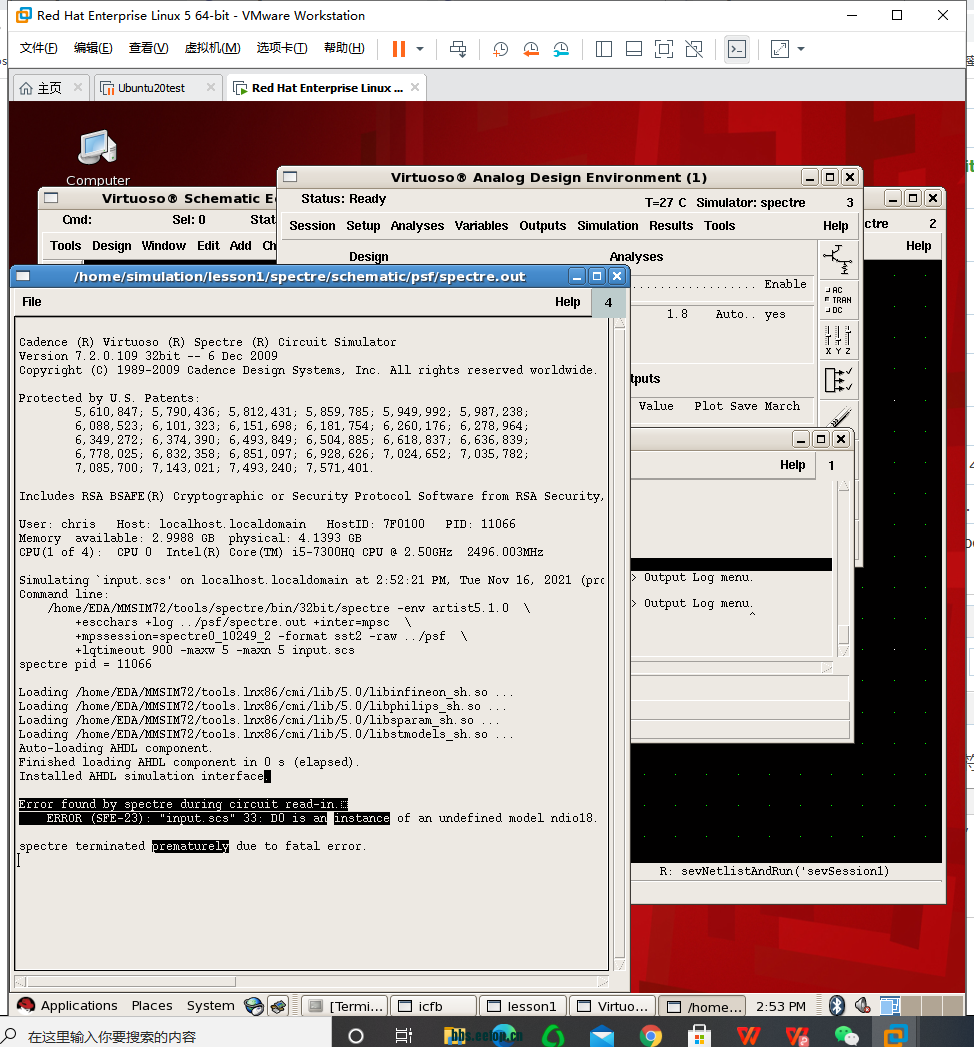Click the stretch guest display icon

(x=780, y=49)
